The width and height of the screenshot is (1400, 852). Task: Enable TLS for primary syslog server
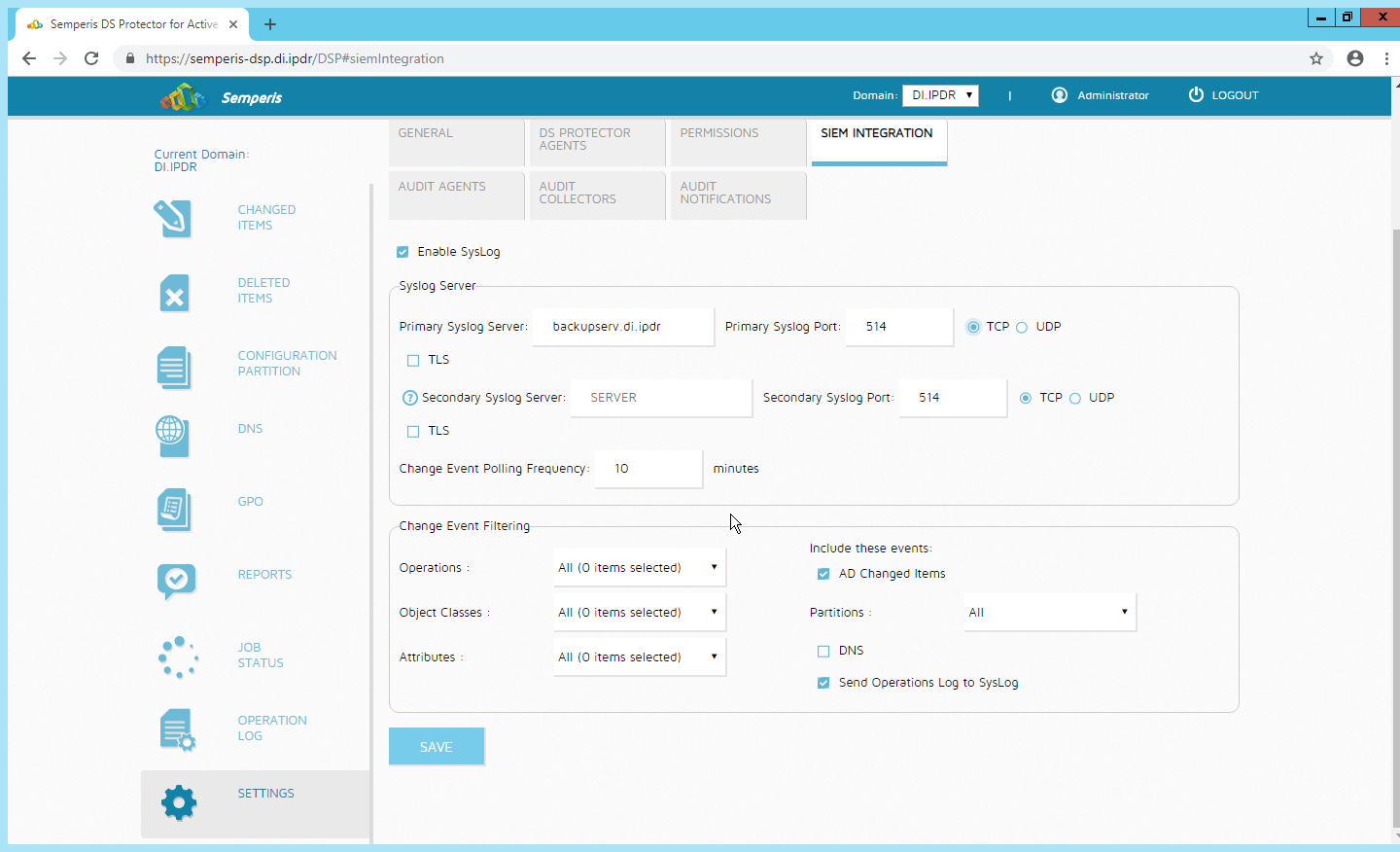point(413,361)
